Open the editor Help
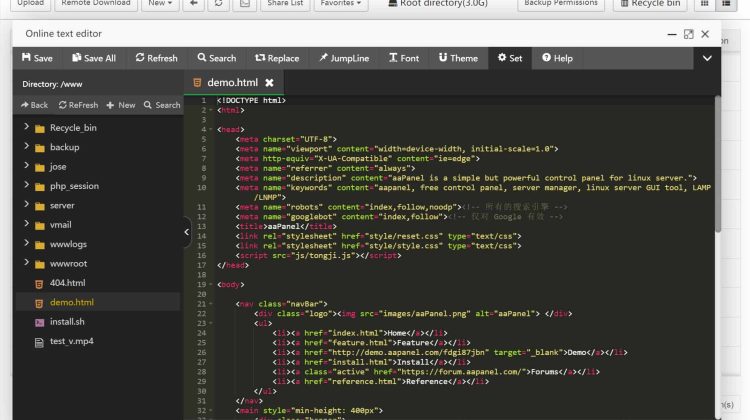This screenshot has height=420, width=750. coord(557,58)
